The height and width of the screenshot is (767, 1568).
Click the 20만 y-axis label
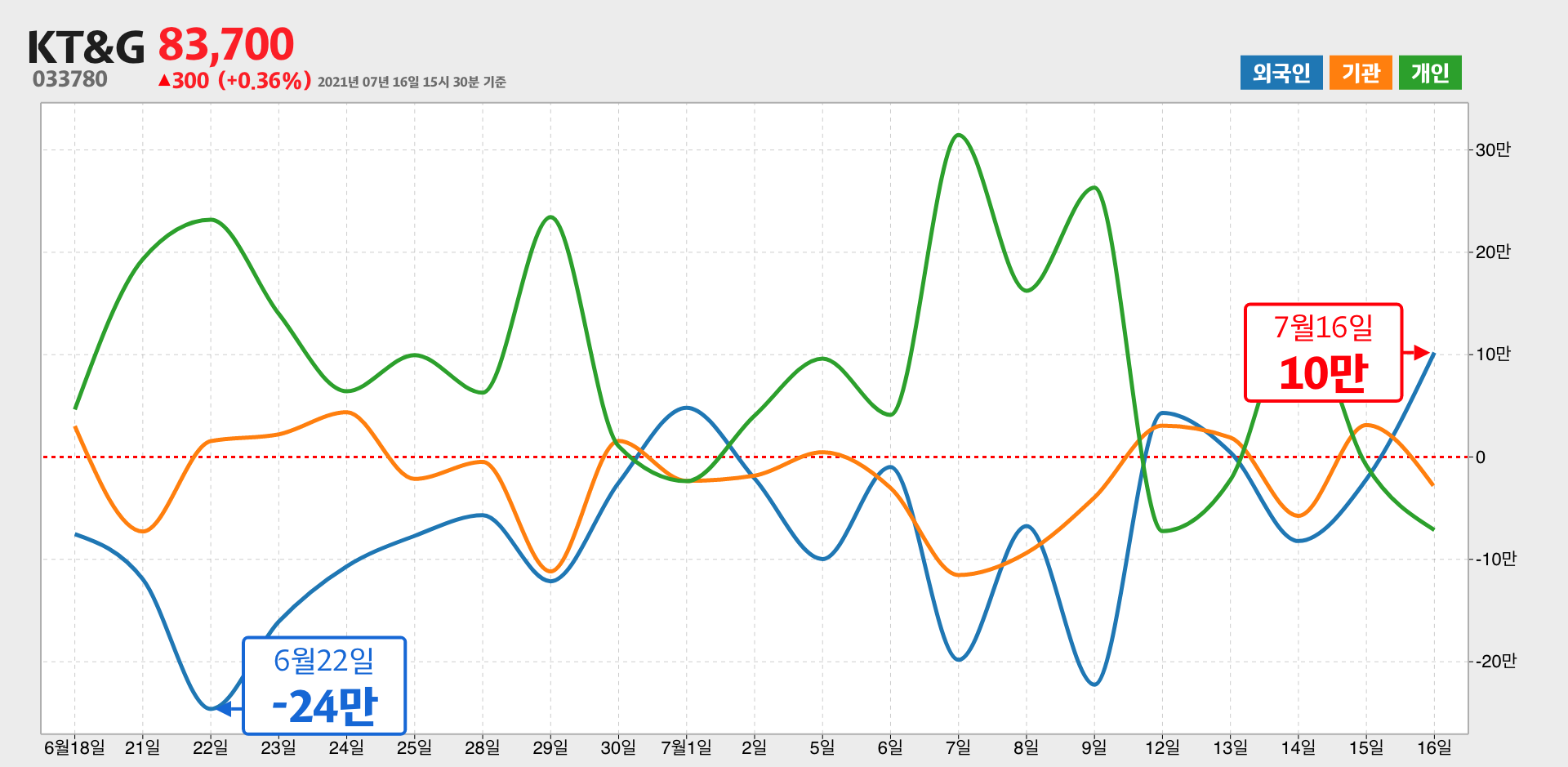(x=1493, y=252)
